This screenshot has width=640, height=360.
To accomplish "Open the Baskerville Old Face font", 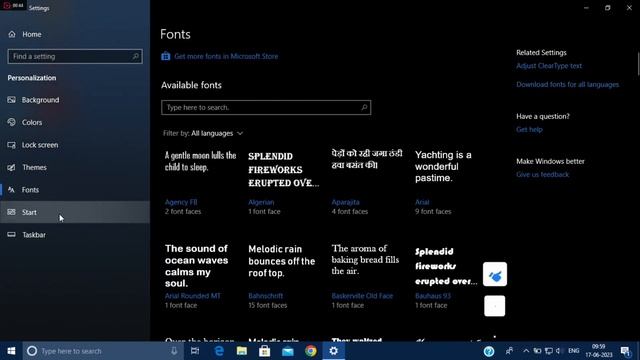I will pyautogui.click(x=367, y=276).
